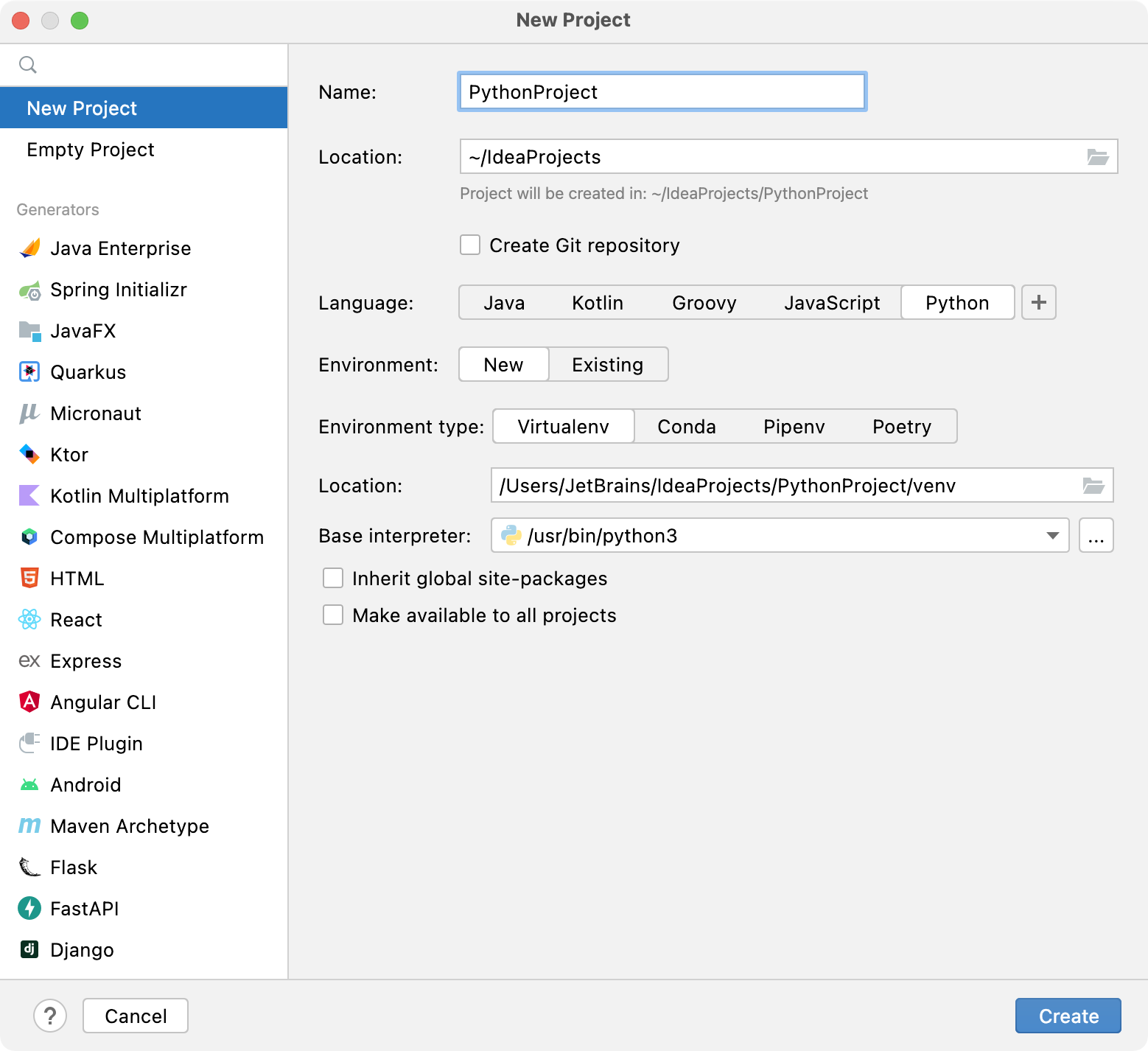Choose the Spring Initializr generator
The height and width of the screenshot is (1051, 1148).
(118, 290)
